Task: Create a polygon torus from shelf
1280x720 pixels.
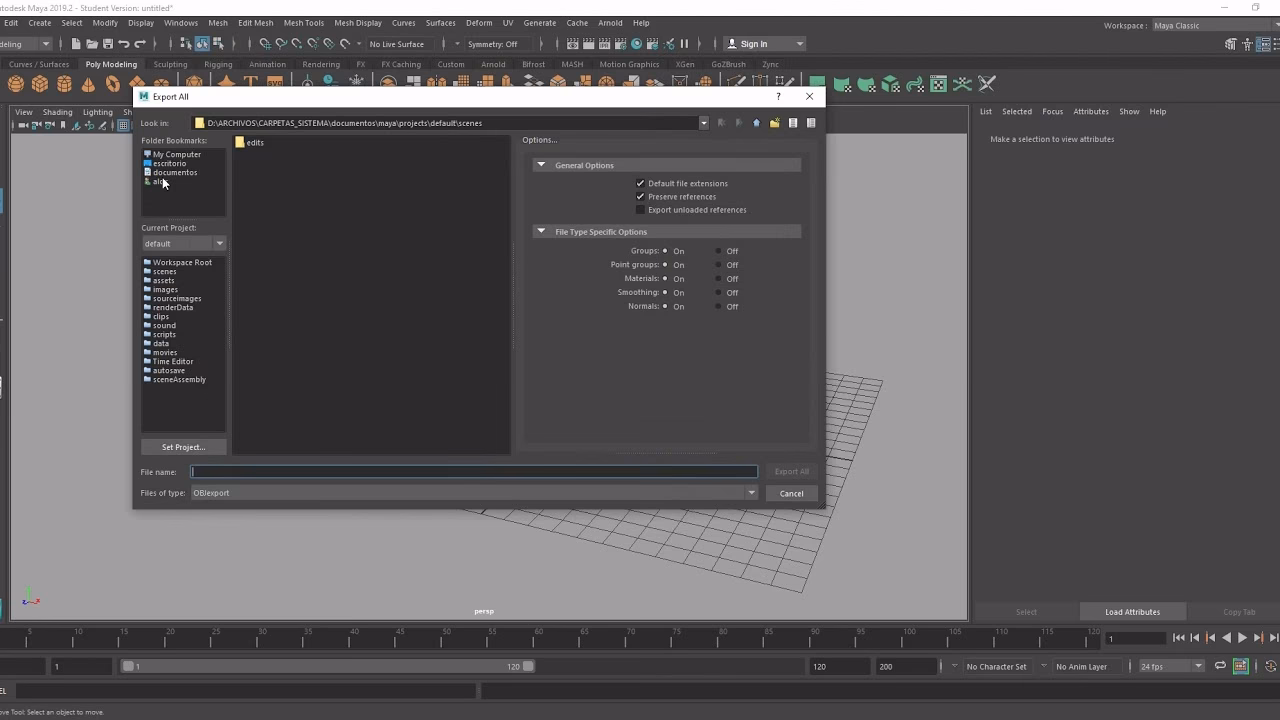Action: click(113, 84)
